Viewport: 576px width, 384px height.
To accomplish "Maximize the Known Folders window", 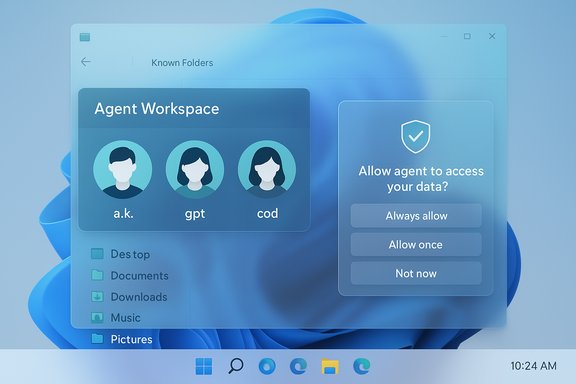I will 467,36.
